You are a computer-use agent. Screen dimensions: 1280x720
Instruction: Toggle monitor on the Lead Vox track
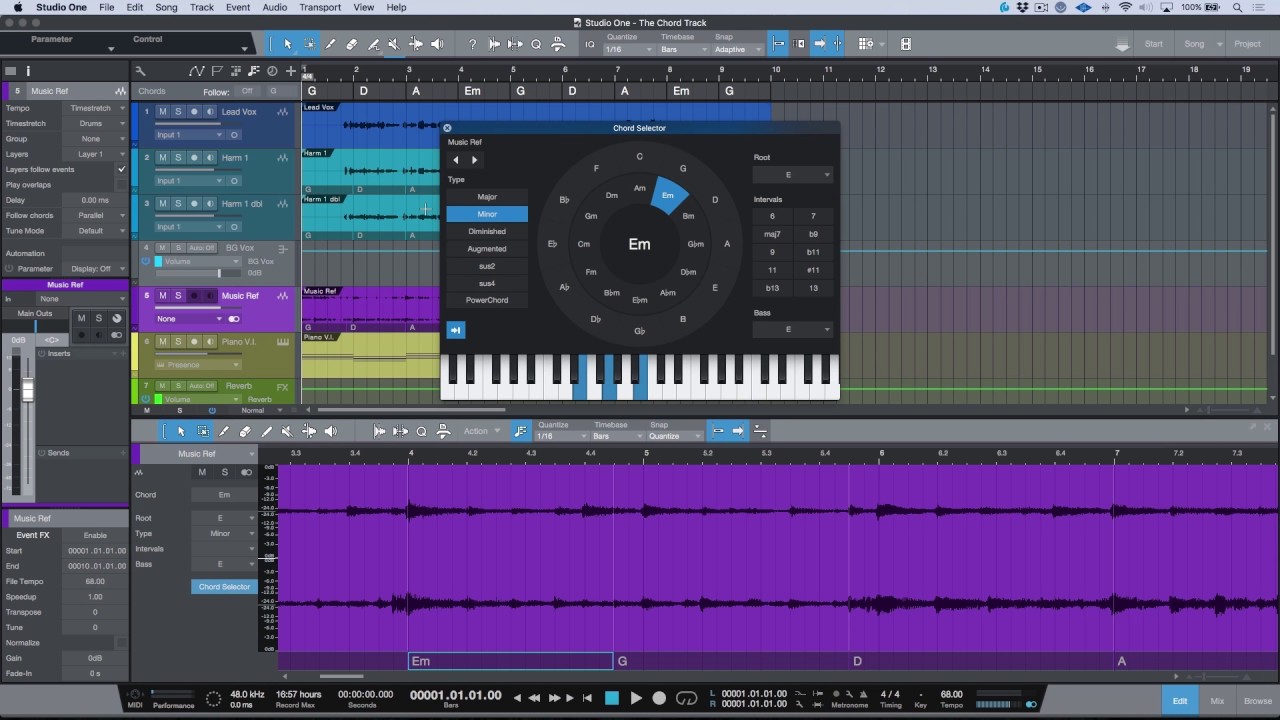tap(210, 112)
